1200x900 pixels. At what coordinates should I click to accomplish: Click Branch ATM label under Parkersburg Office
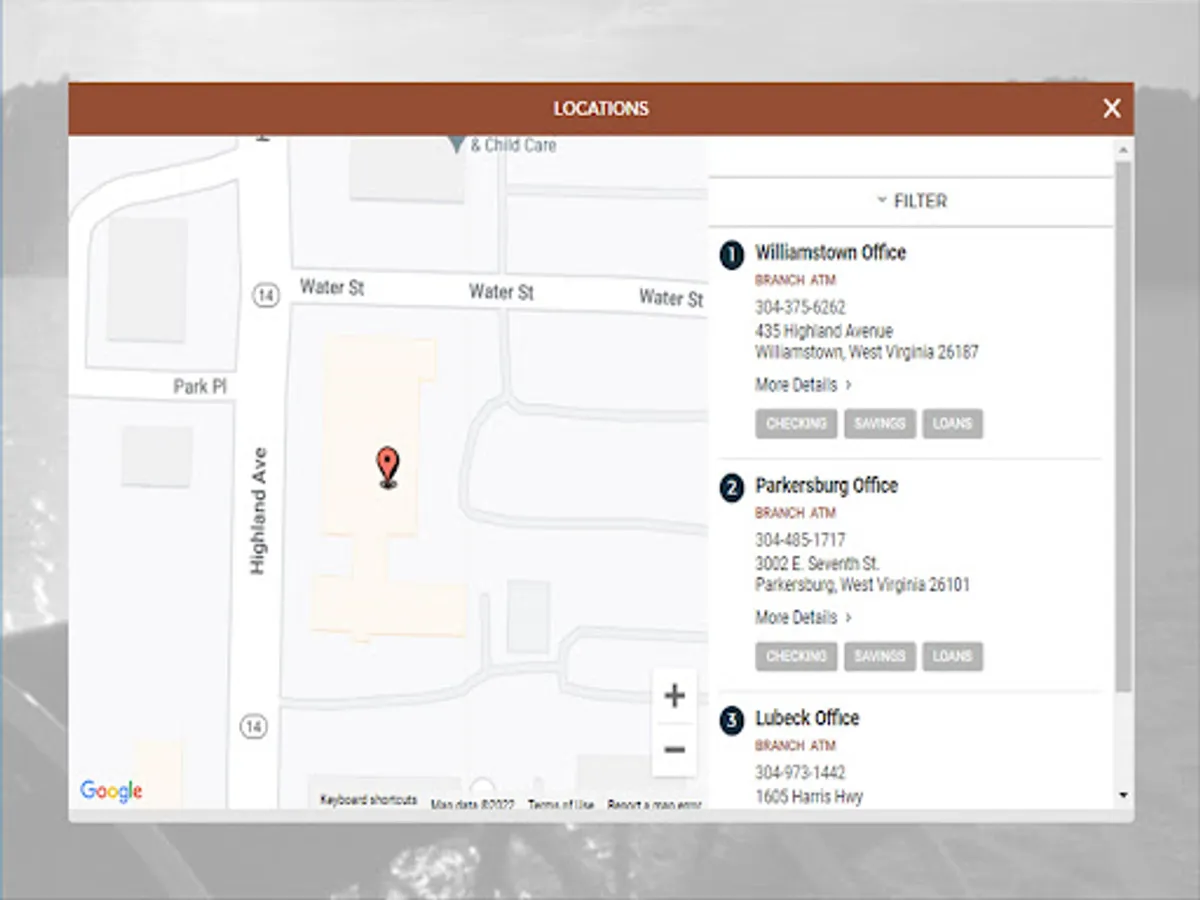[x=795, y=514]
